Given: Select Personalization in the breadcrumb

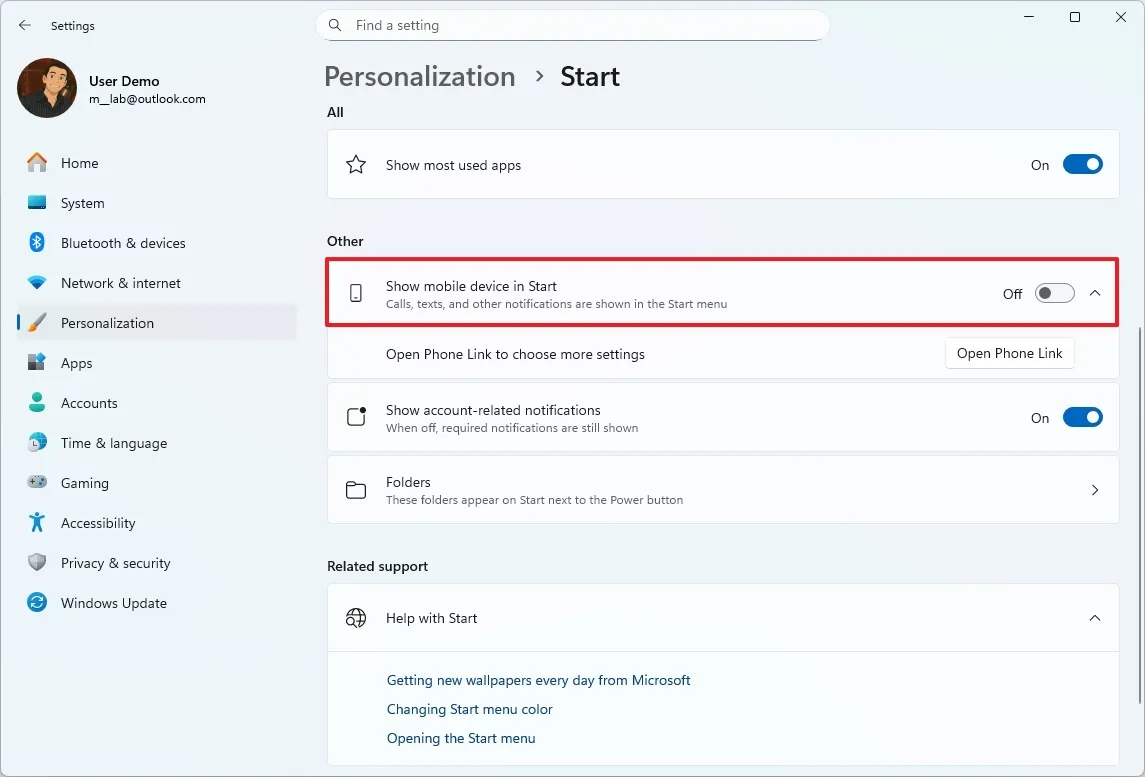Looking at the screenshot, I should point(419,76).
